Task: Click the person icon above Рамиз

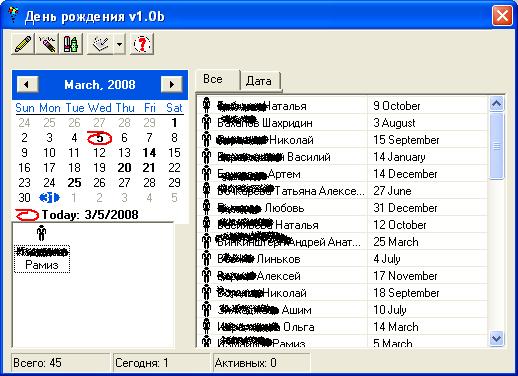Action: [41, 233]
